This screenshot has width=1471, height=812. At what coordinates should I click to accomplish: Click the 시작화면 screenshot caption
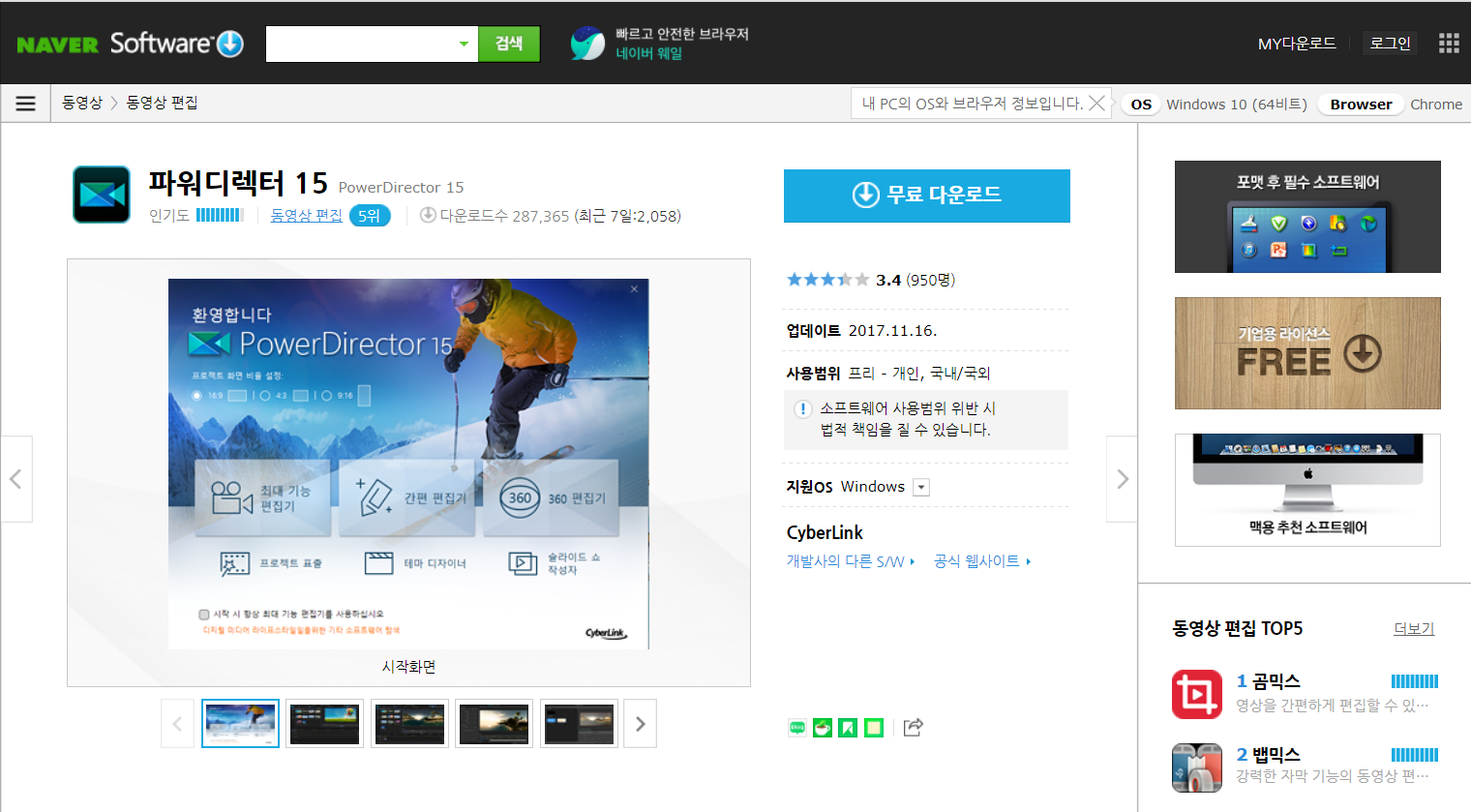(408, 667)
